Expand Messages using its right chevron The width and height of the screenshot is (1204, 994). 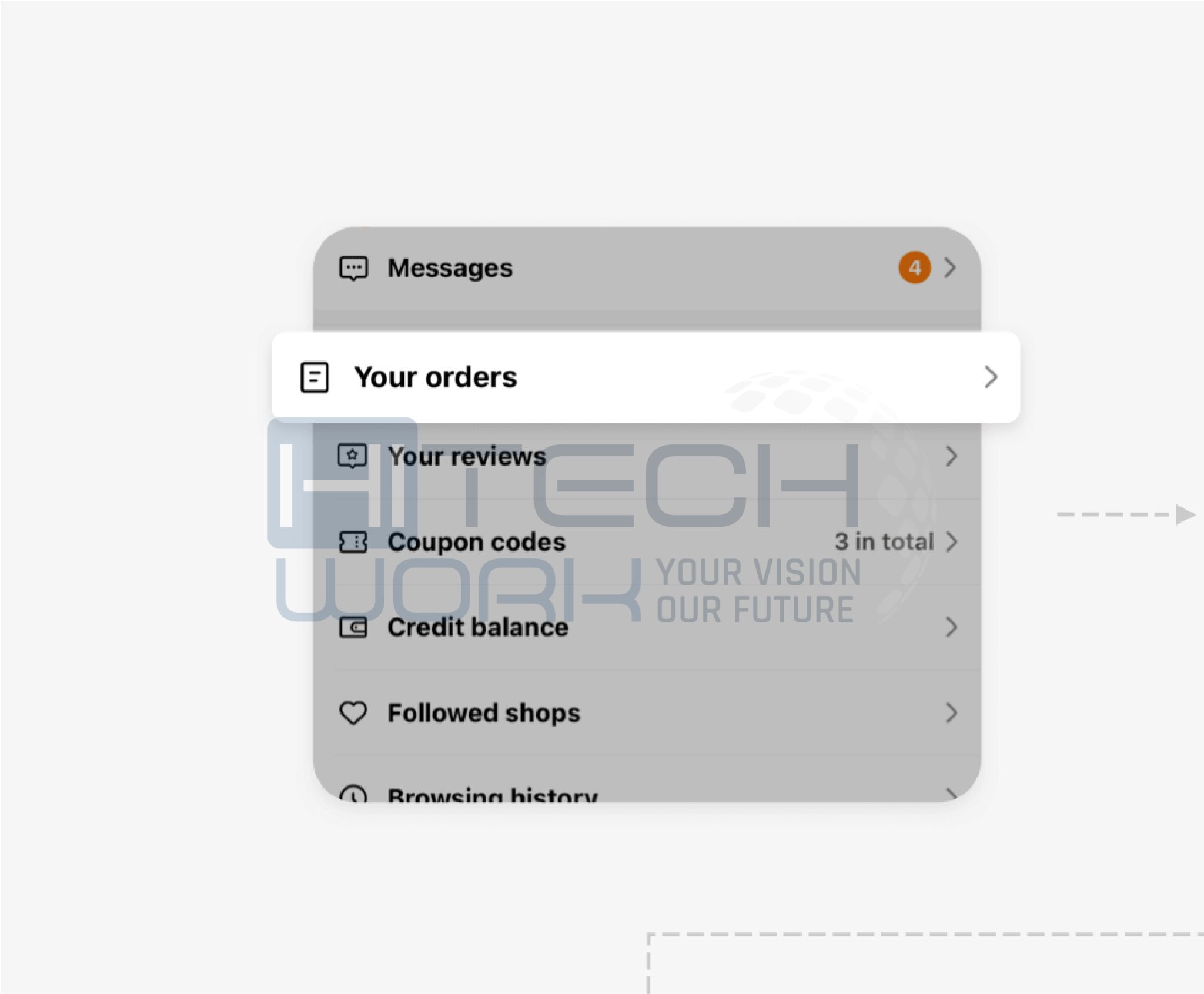pyautogui.click(x=950, y=268)
